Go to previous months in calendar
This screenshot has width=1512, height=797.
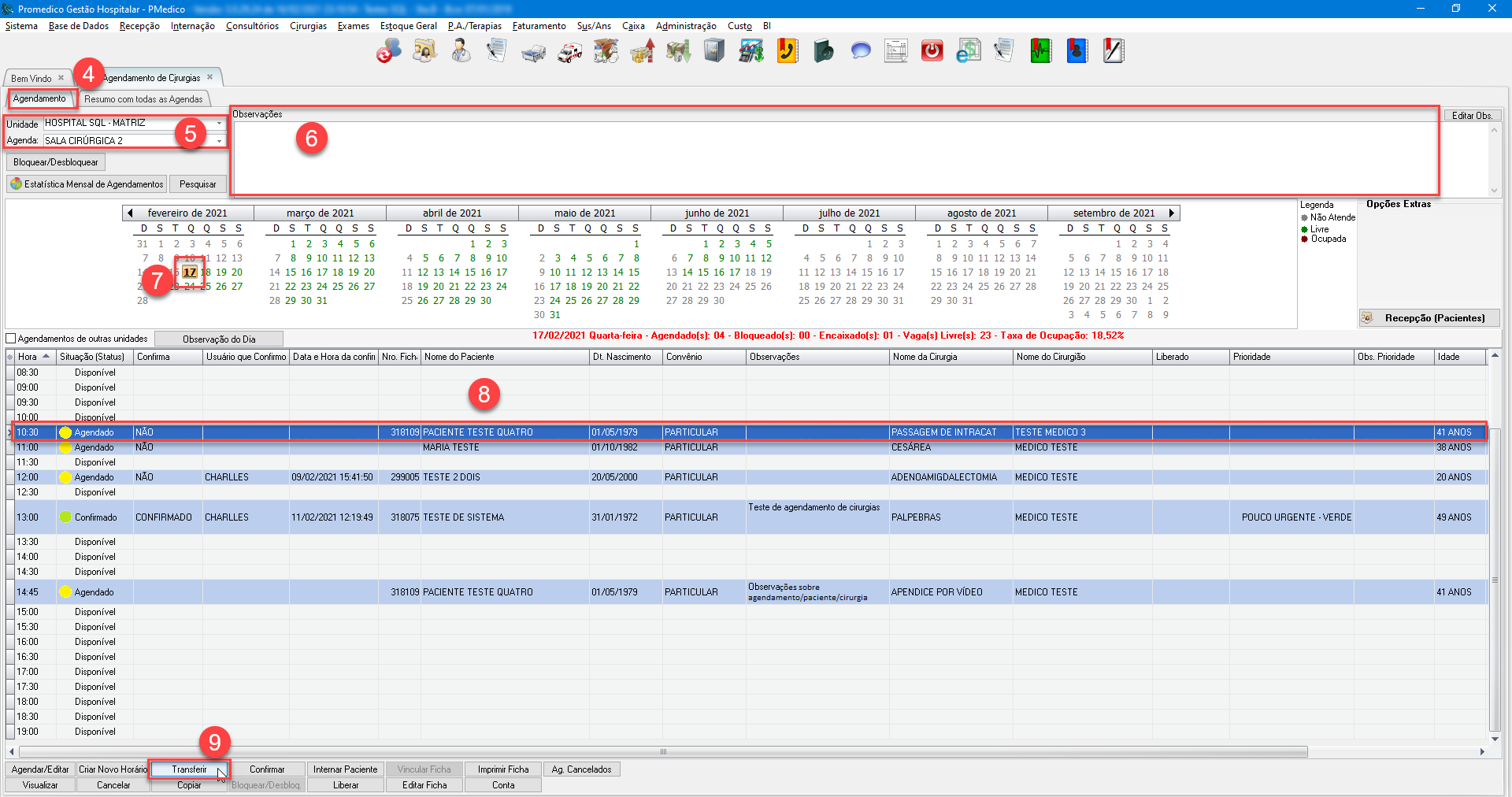130,213
